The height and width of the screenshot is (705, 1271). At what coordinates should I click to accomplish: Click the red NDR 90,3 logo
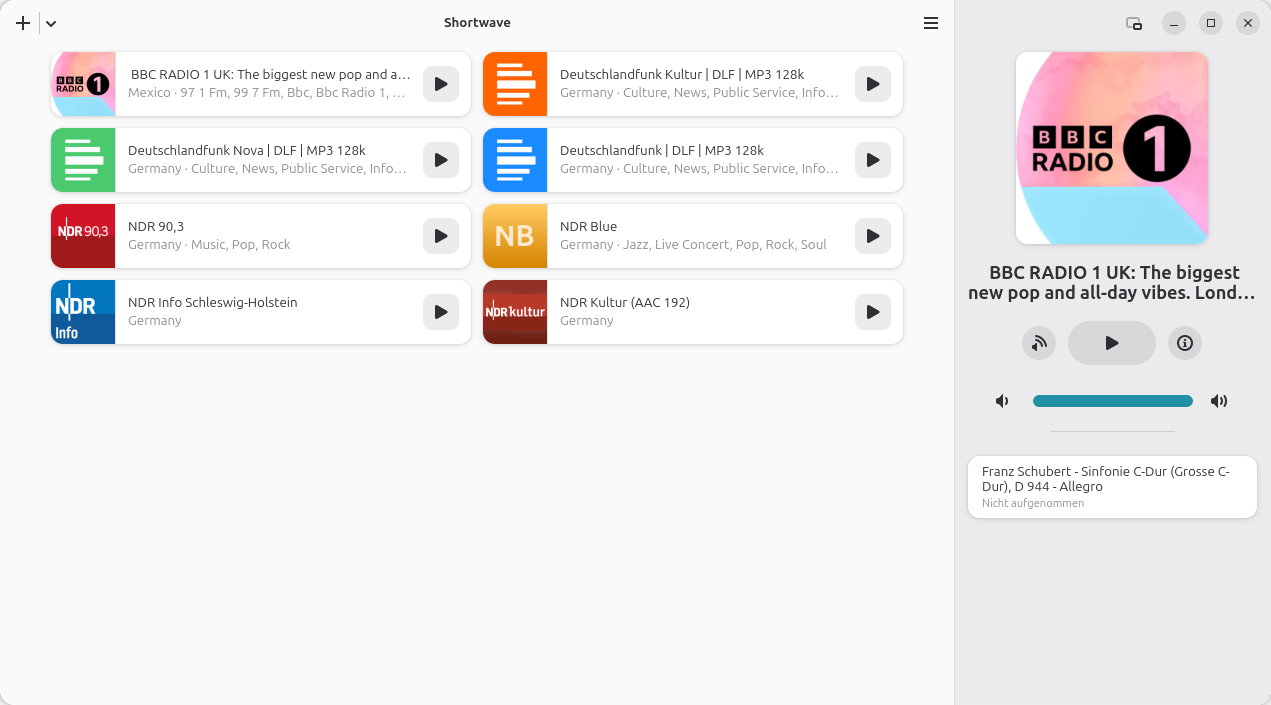tap(83, 236)
